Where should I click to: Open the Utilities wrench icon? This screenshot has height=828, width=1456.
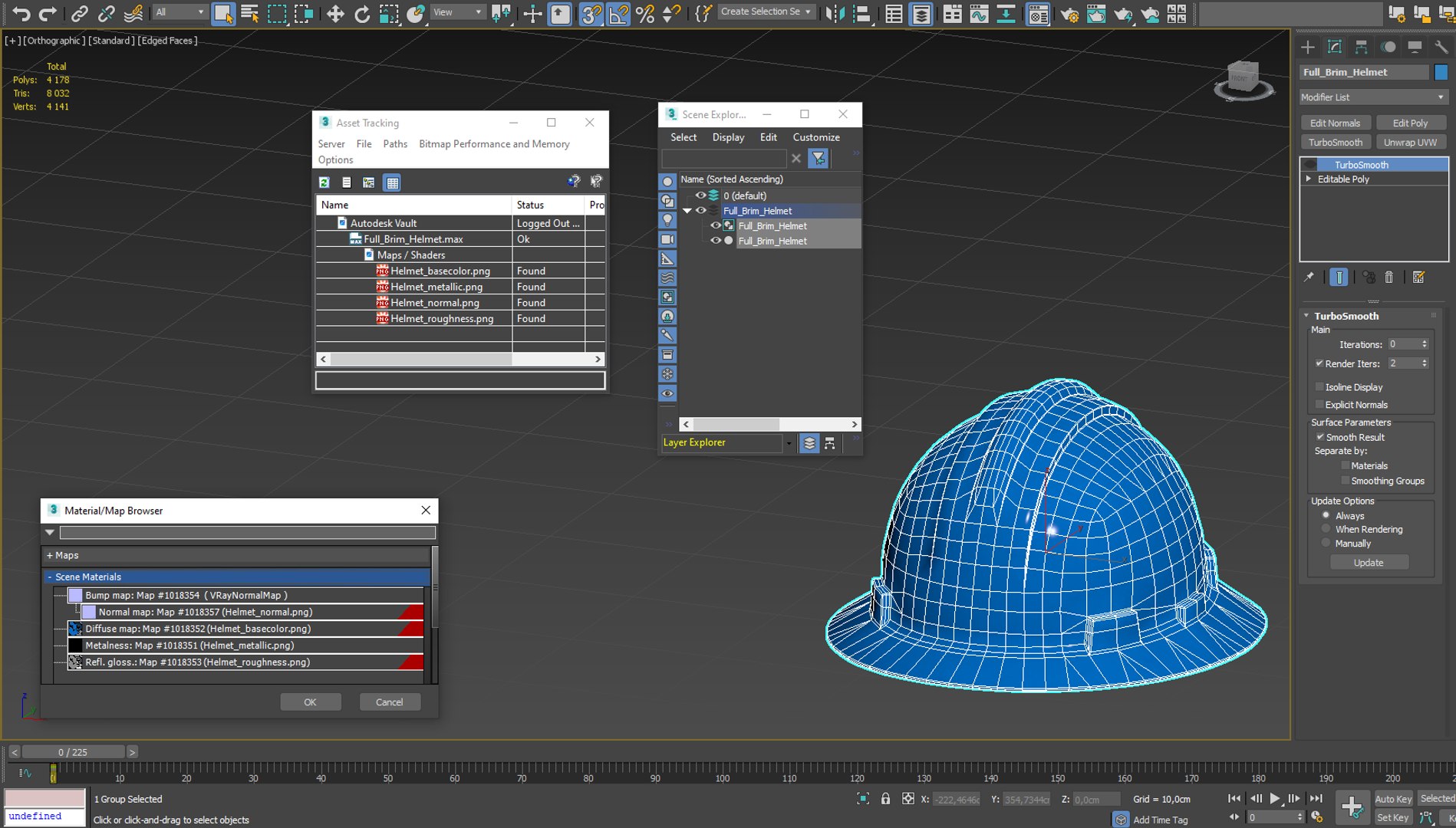1441,48
